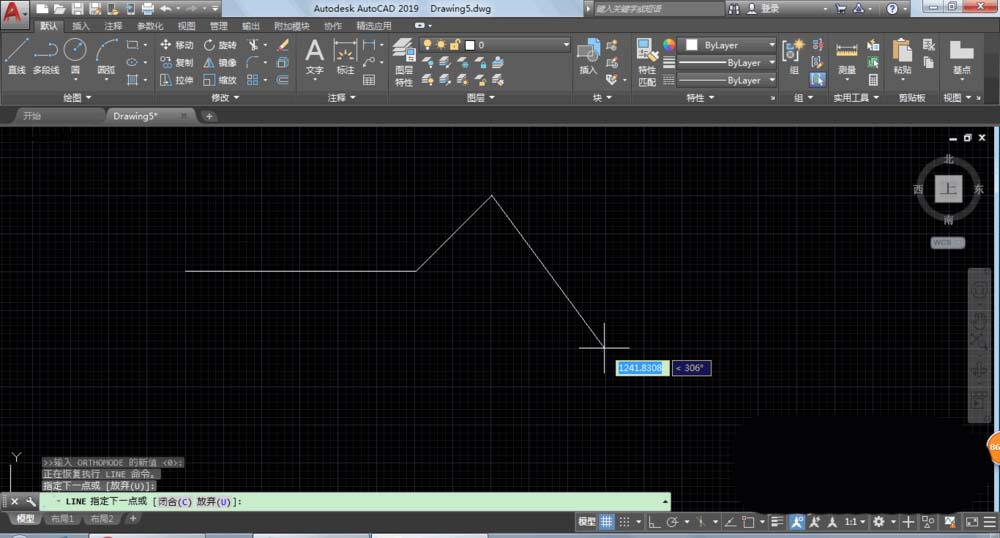Select the Line (直线) drawing tool

point(16,56)
